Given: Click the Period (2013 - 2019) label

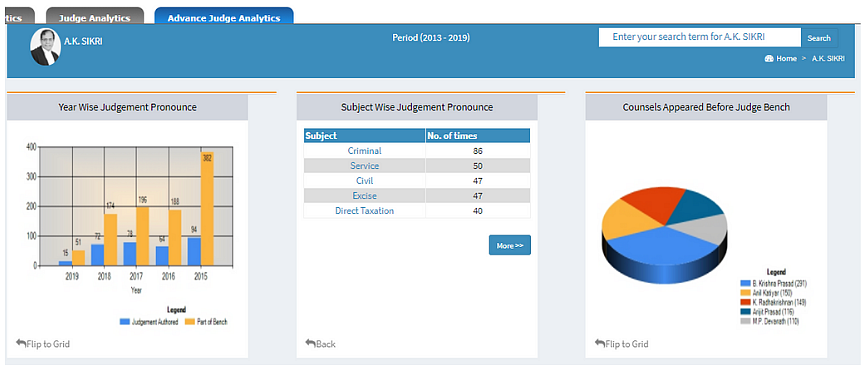Looking at the screenshot, I should click(431, 38).
